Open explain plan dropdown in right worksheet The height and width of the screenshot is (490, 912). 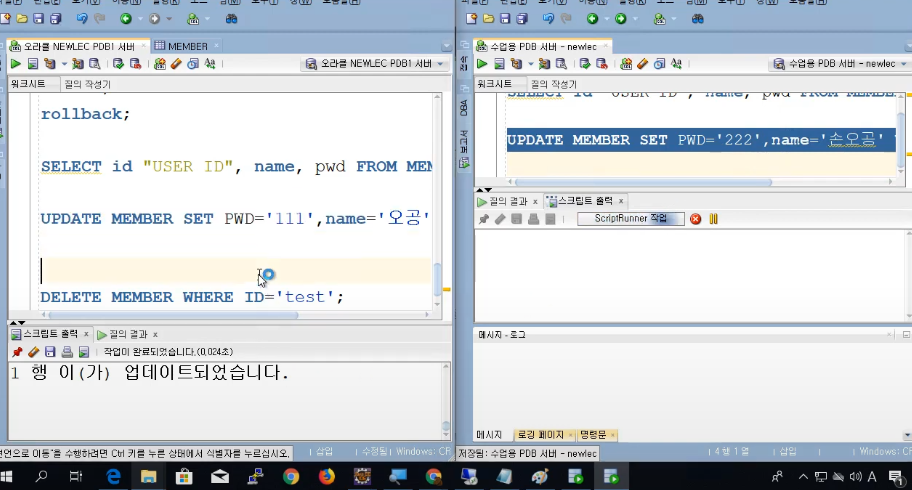point(530,64)
